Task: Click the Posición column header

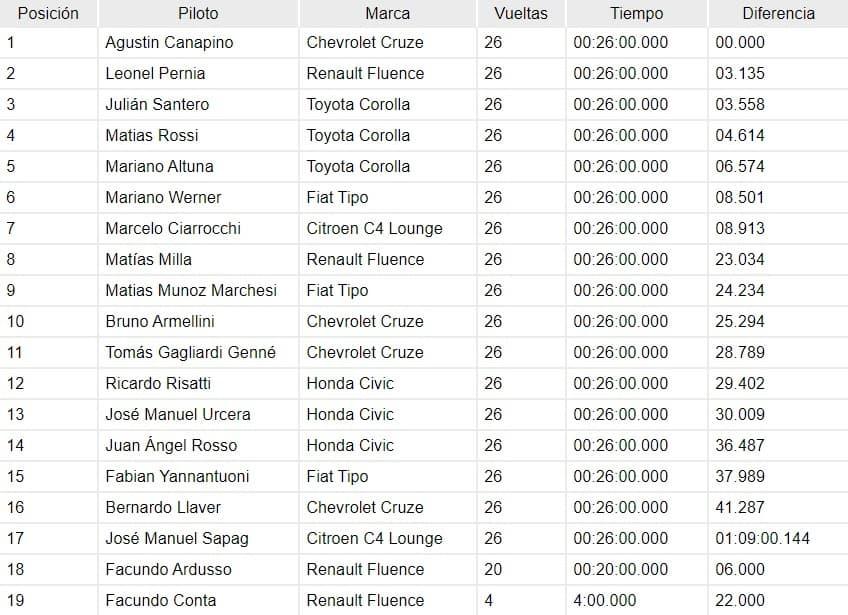Action: [48, 14]
